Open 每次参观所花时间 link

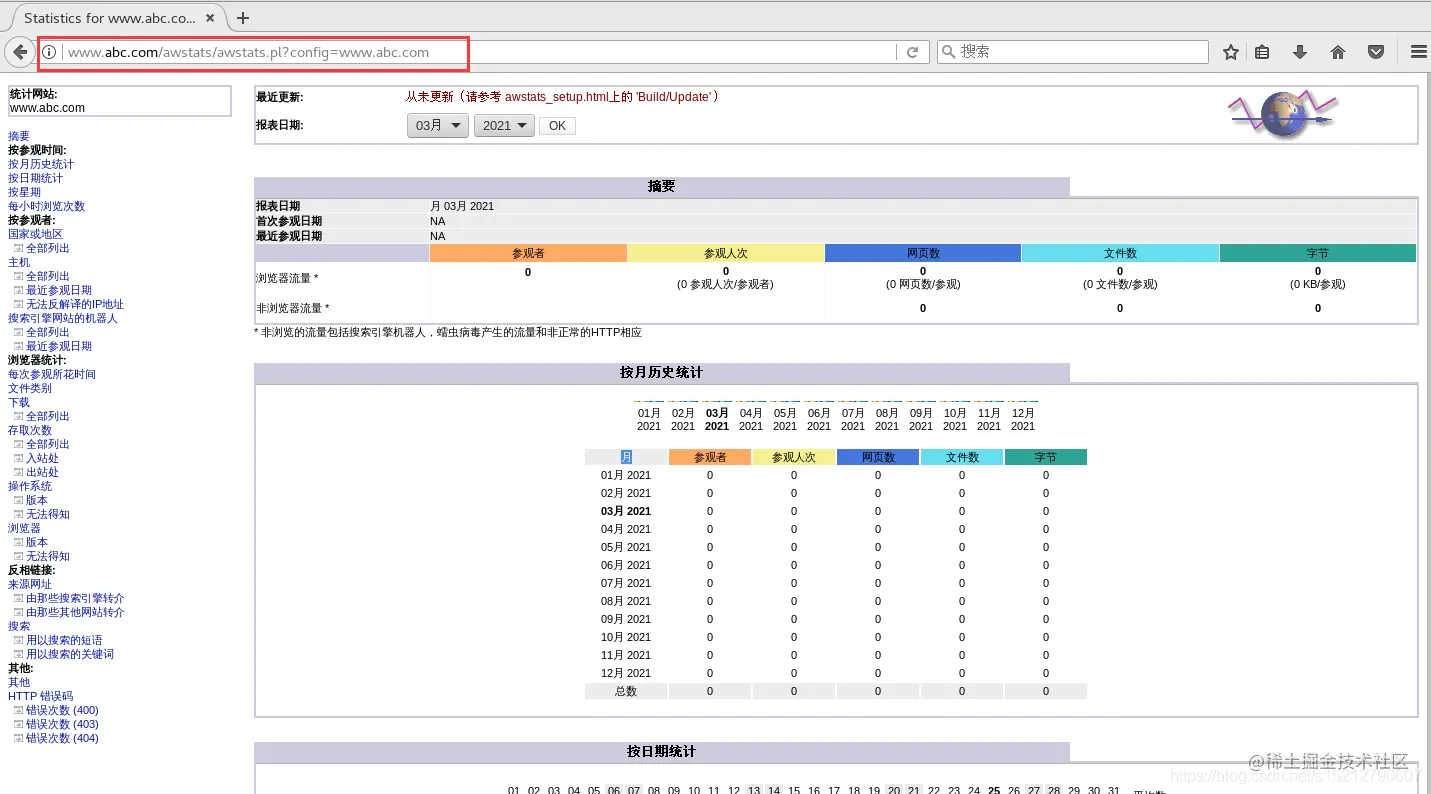tap(52, 374)
